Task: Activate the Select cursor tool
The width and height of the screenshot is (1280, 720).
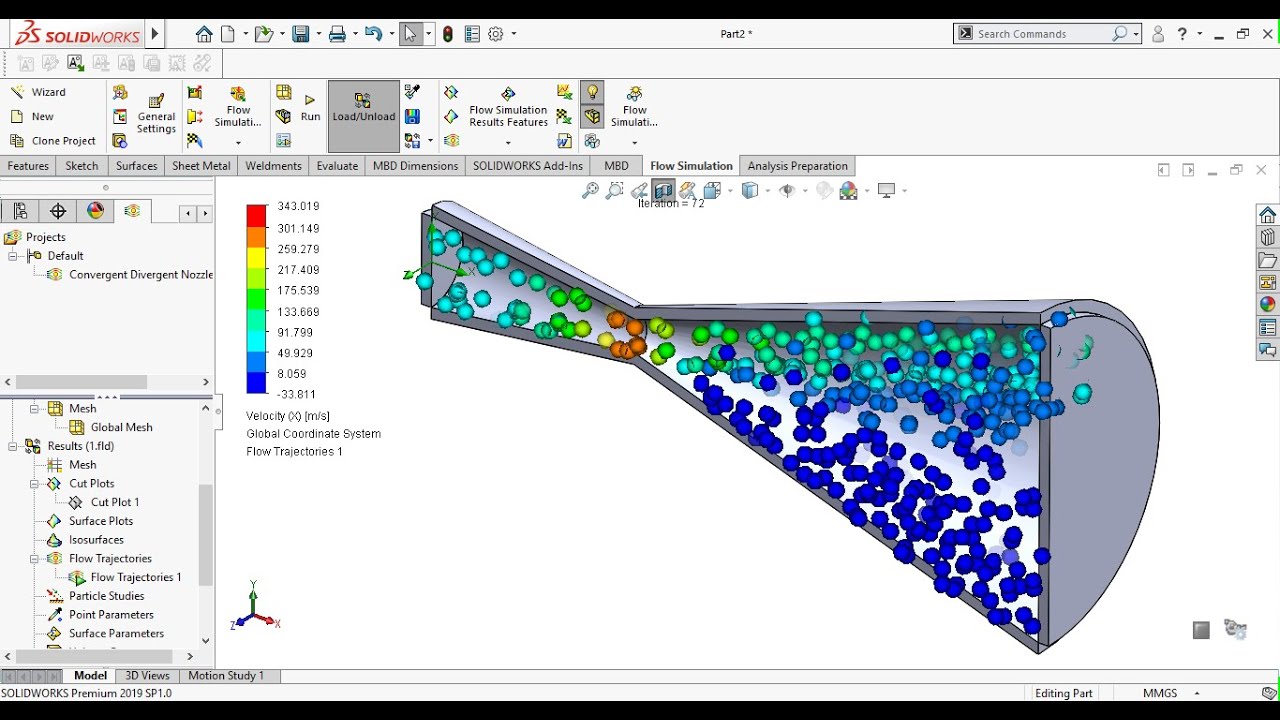Action: click(x=410, y=34)
